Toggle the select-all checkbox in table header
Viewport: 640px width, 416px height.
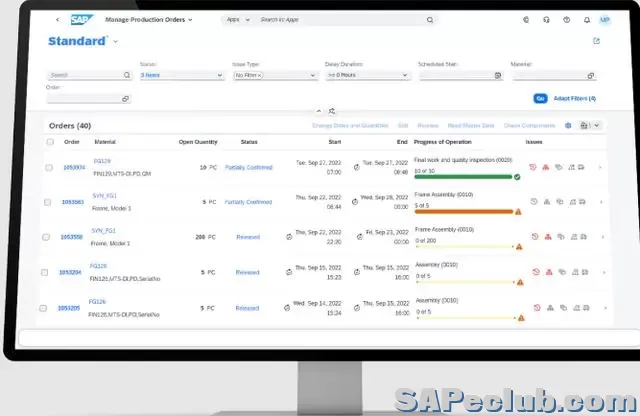(x=49, y=142)
